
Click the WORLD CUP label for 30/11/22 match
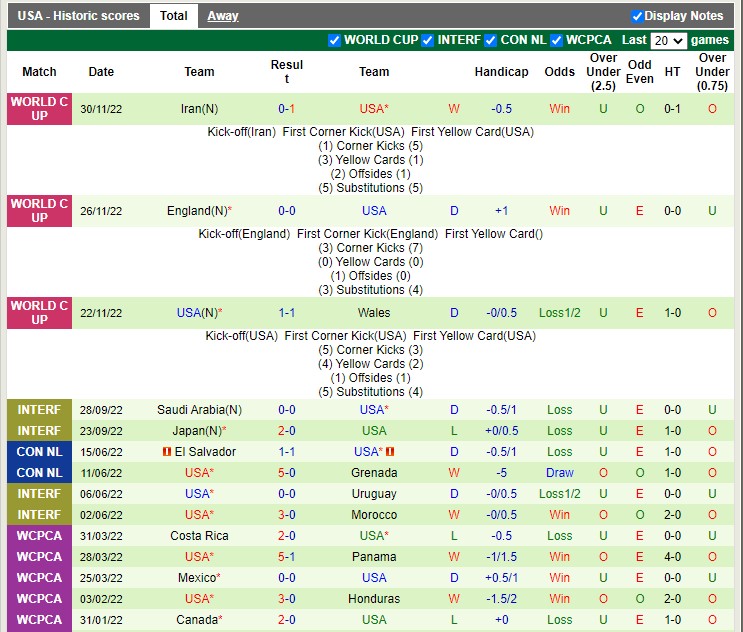pyautogui.click(x=39, y=109)
